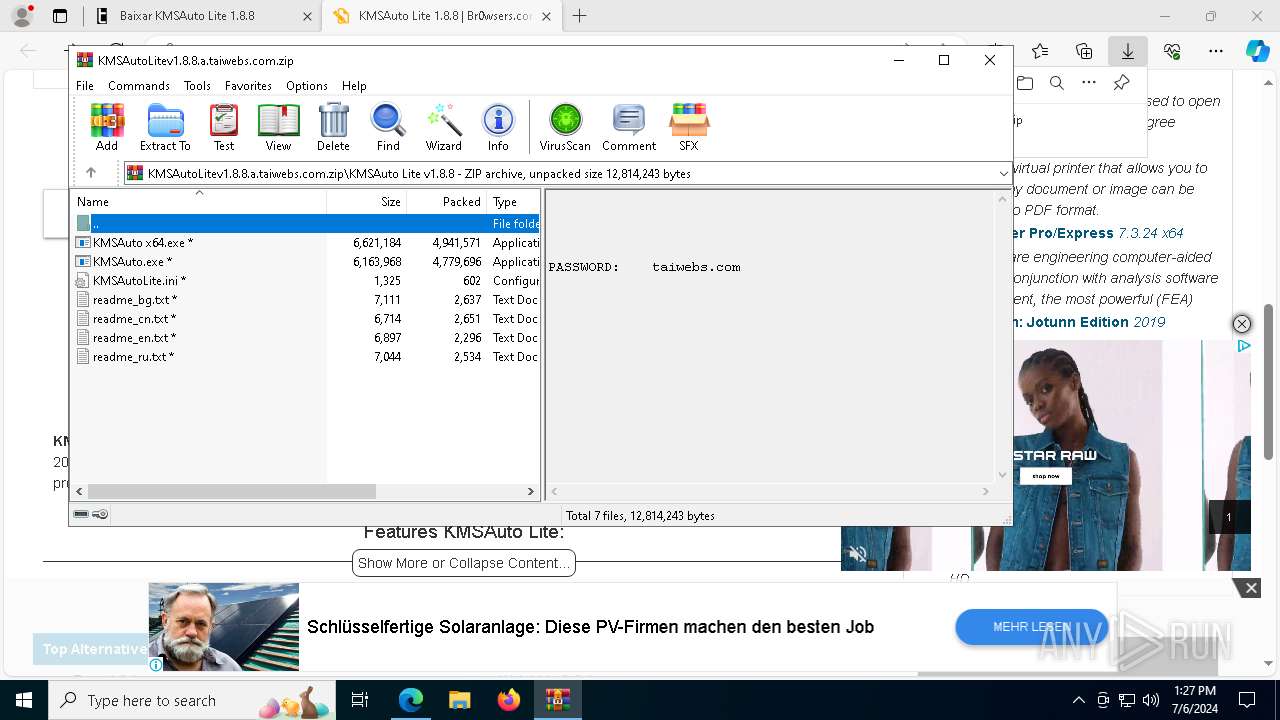Open Microsoft Edge from the taskbar
Viewport: 1280px width, 720px height.
click(x=411, y=700)
